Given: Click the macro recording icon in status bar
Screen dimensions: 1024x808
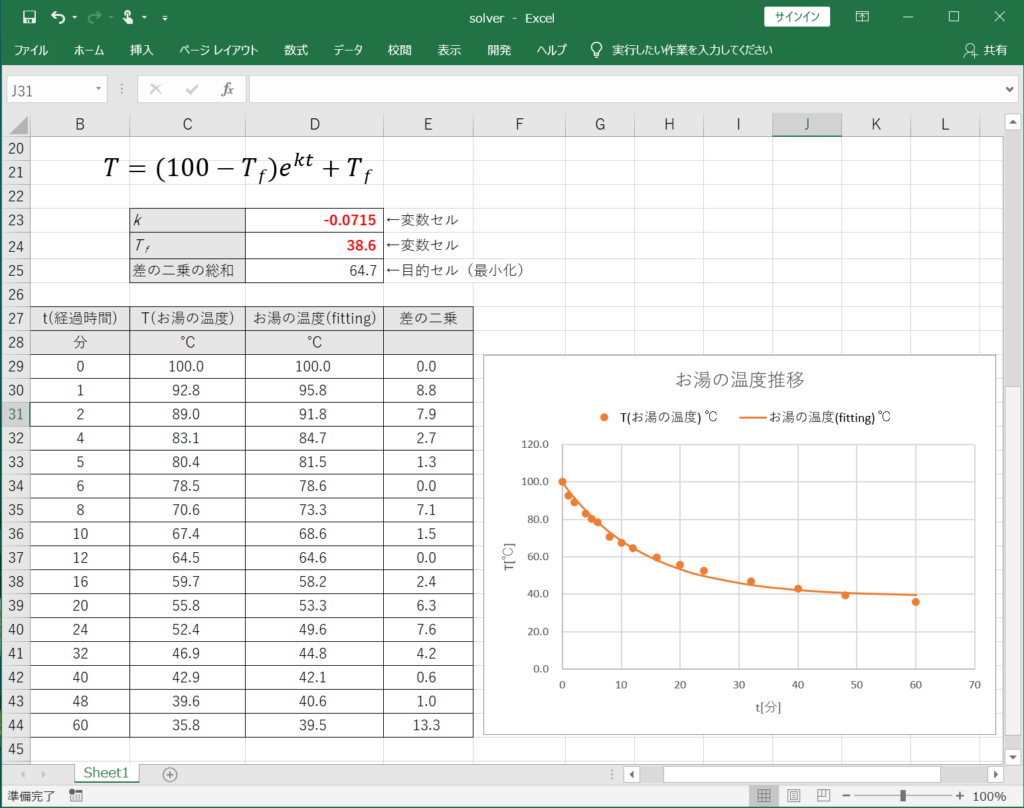Looking at the screenshot, I should pyautogui.click(x=76, y=796).
